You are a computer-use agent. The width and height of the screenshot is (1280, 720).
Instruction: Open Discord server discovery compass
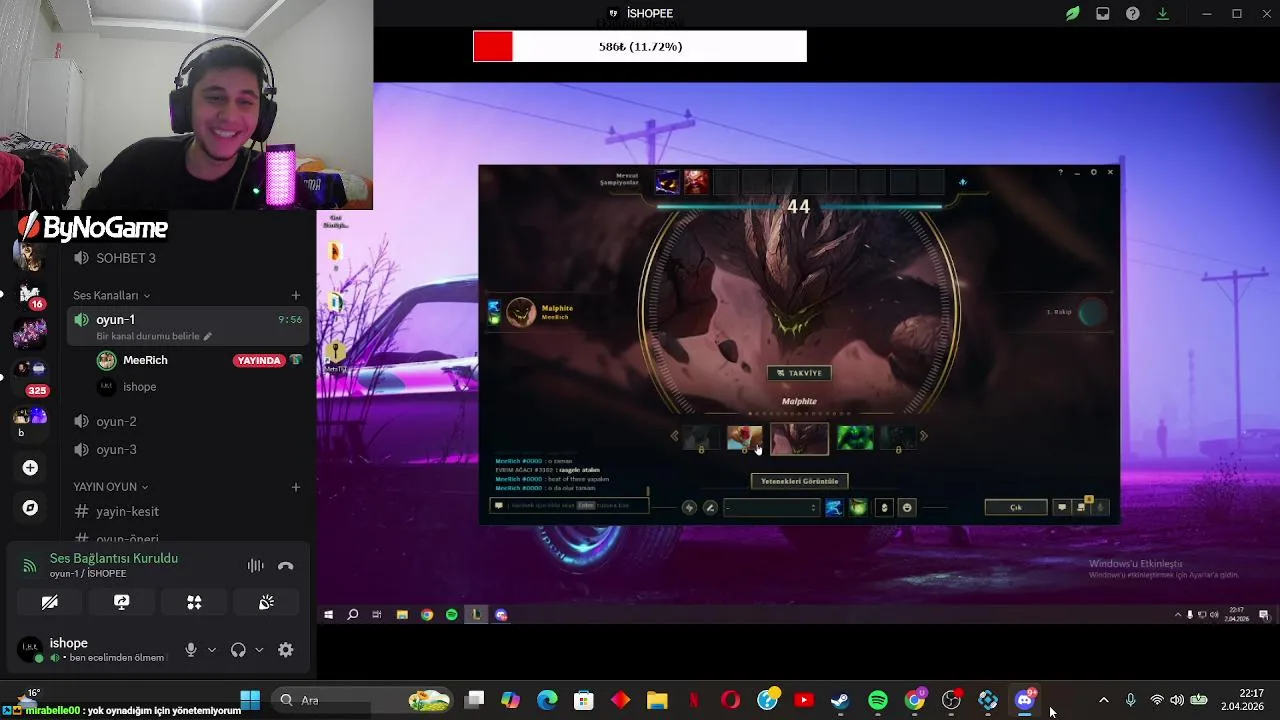30,508
